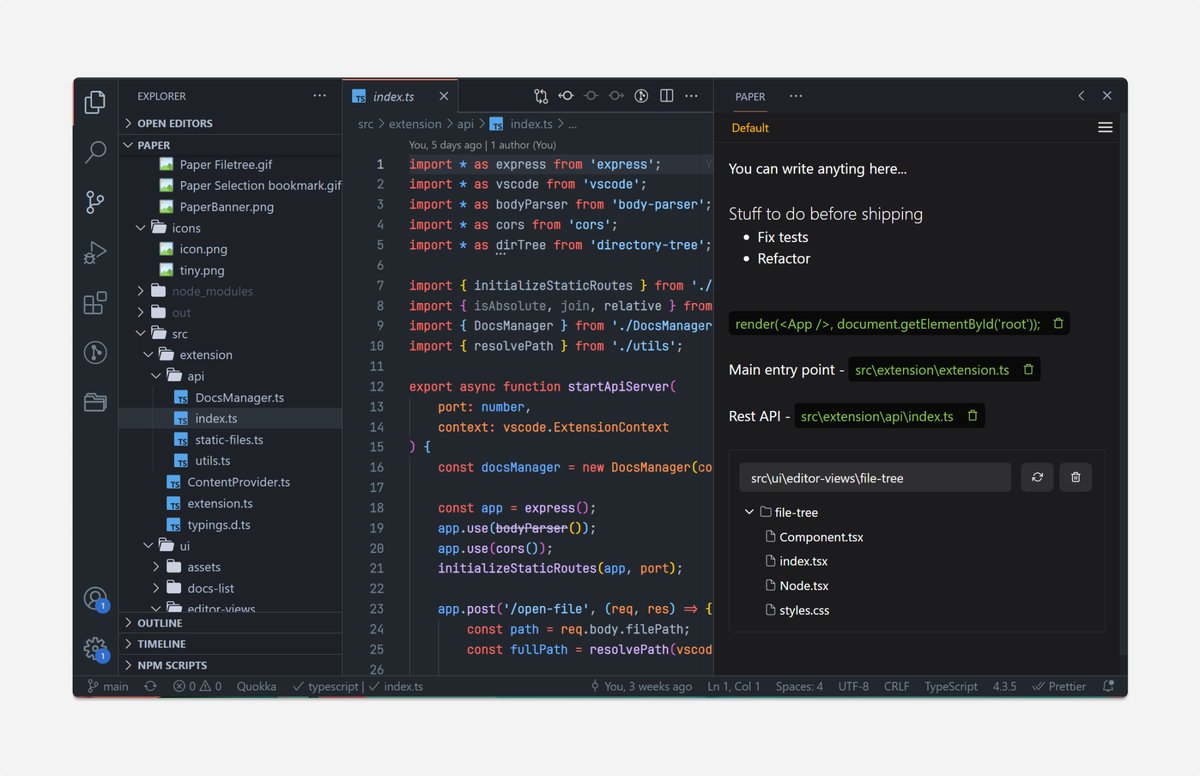Click the back chevron in Paper panel
The image size is (1200, 776).
click(1081, 96)
